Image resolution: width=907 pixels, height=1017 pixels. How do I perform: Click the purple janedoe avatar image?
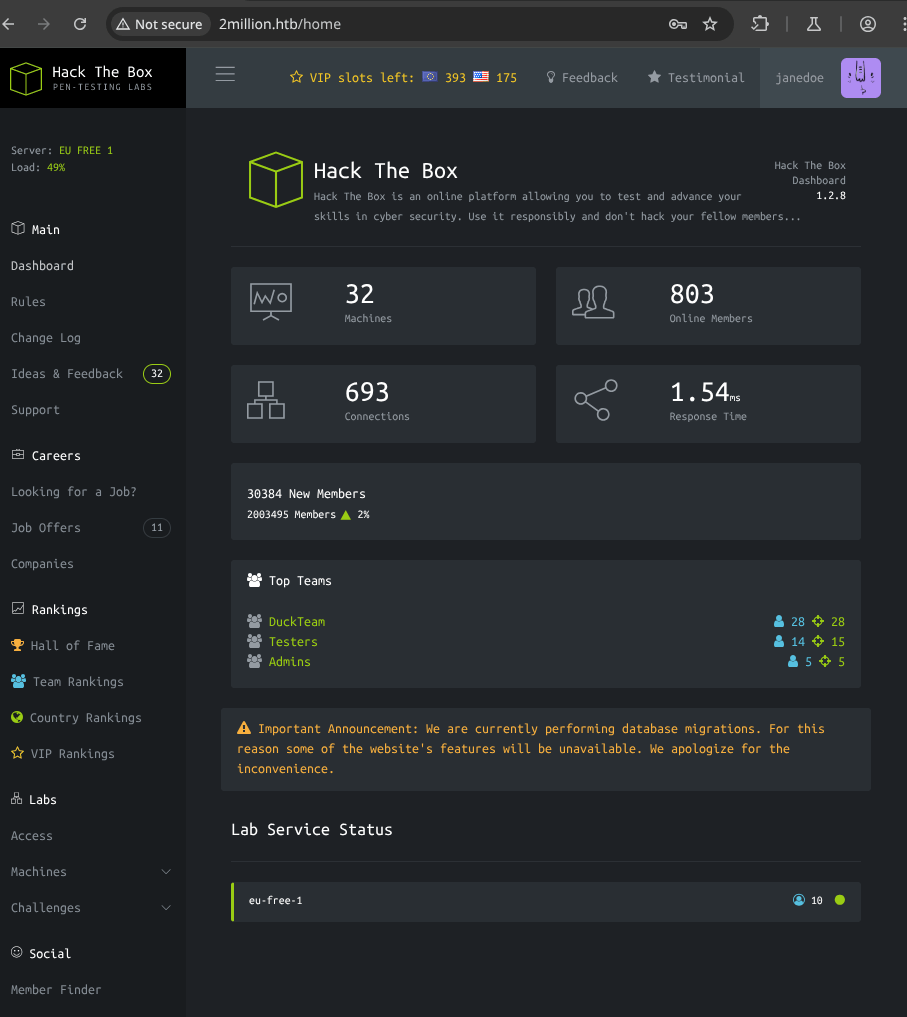[x=860, y=78]
